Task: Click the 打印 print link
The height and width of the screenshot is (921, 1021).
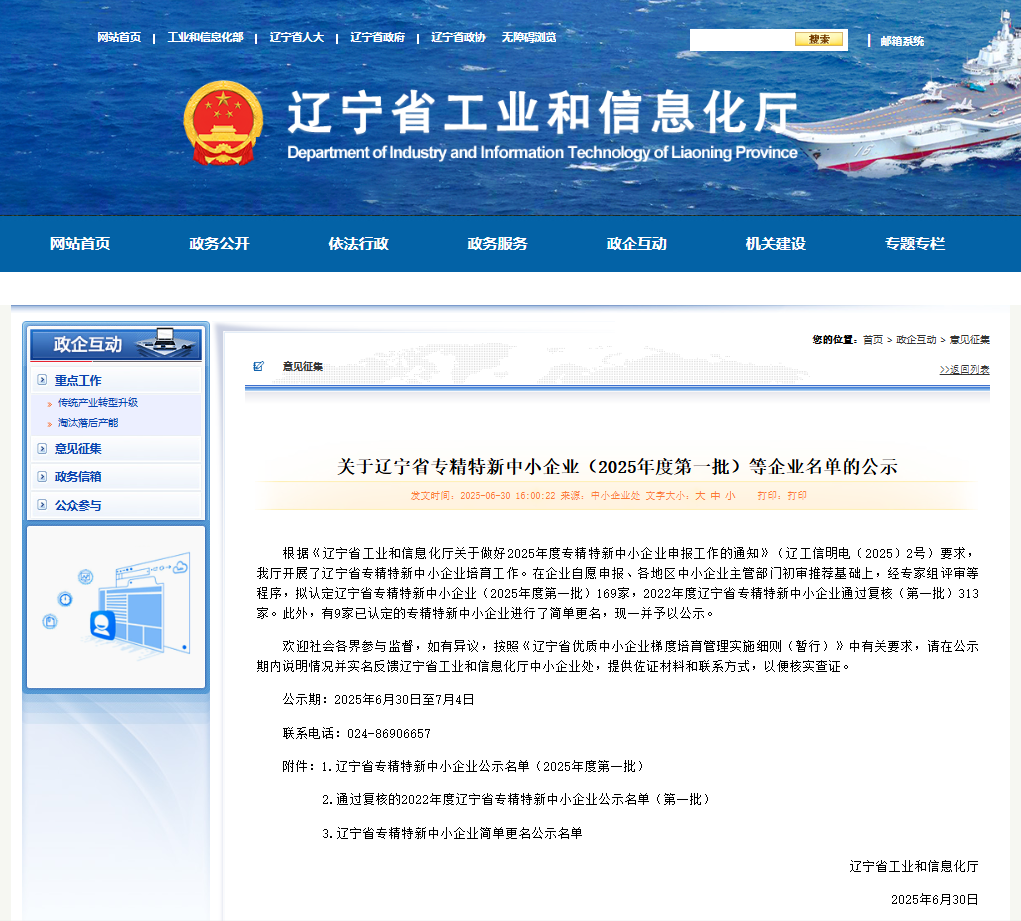Action: [x=797, y=496]
